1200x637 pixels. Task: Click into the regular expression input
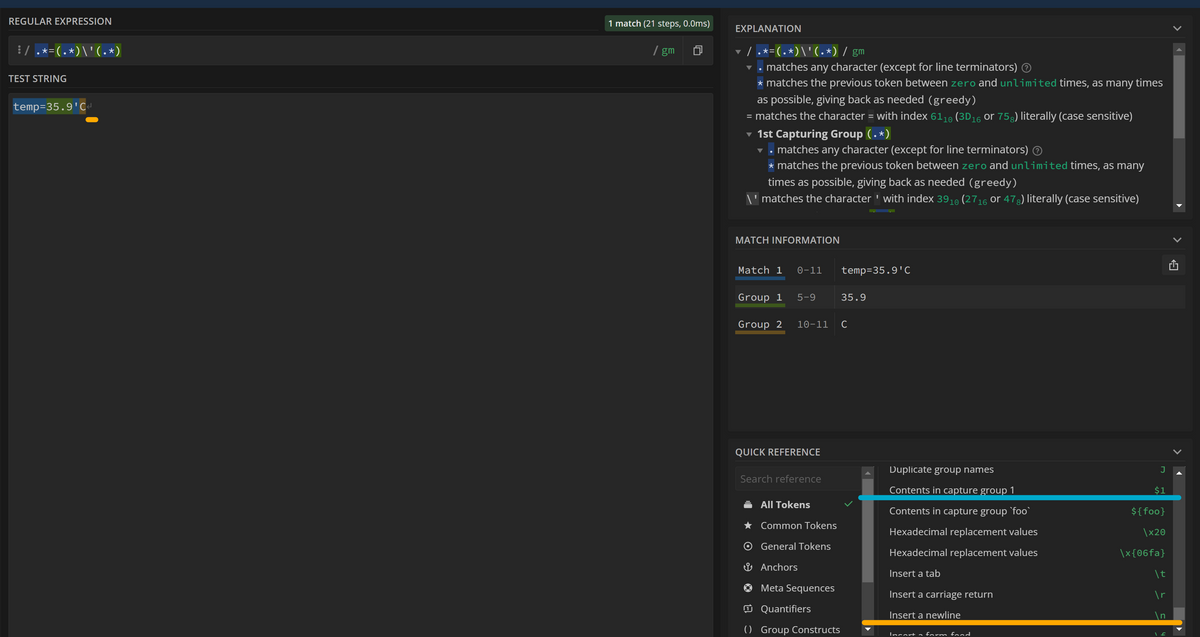click(x=340, y=50)
